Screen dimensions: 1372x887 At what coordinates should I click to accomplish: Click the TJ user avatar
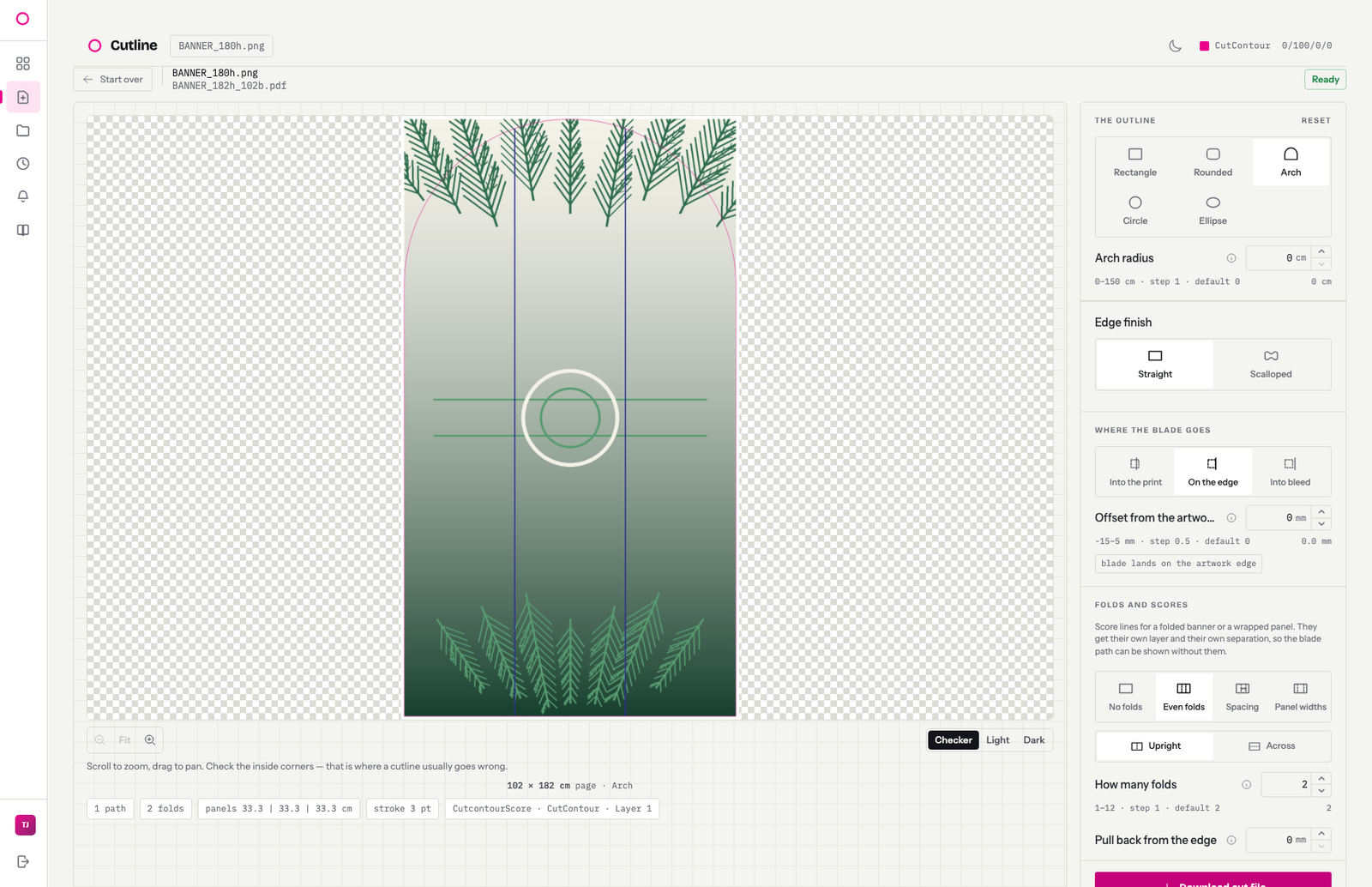pos(26,825)
